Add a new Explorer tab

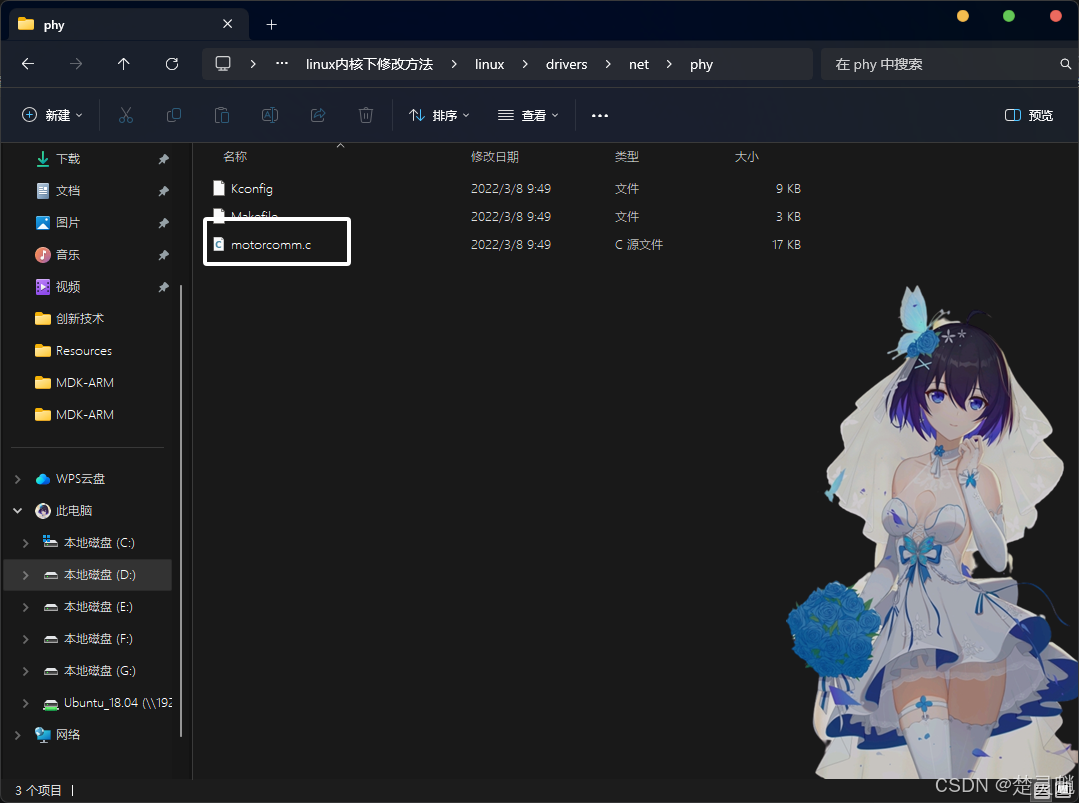tap(272, 25)
